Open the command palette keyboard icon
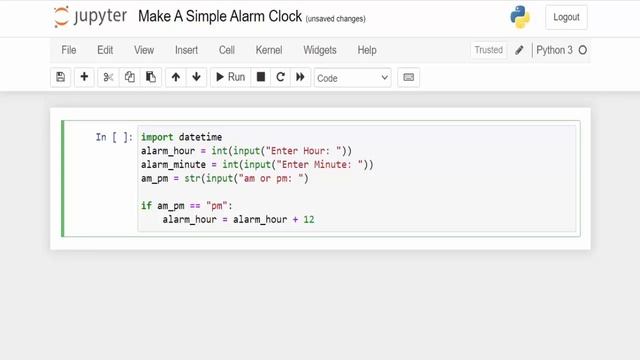 (x=409, y=77)
